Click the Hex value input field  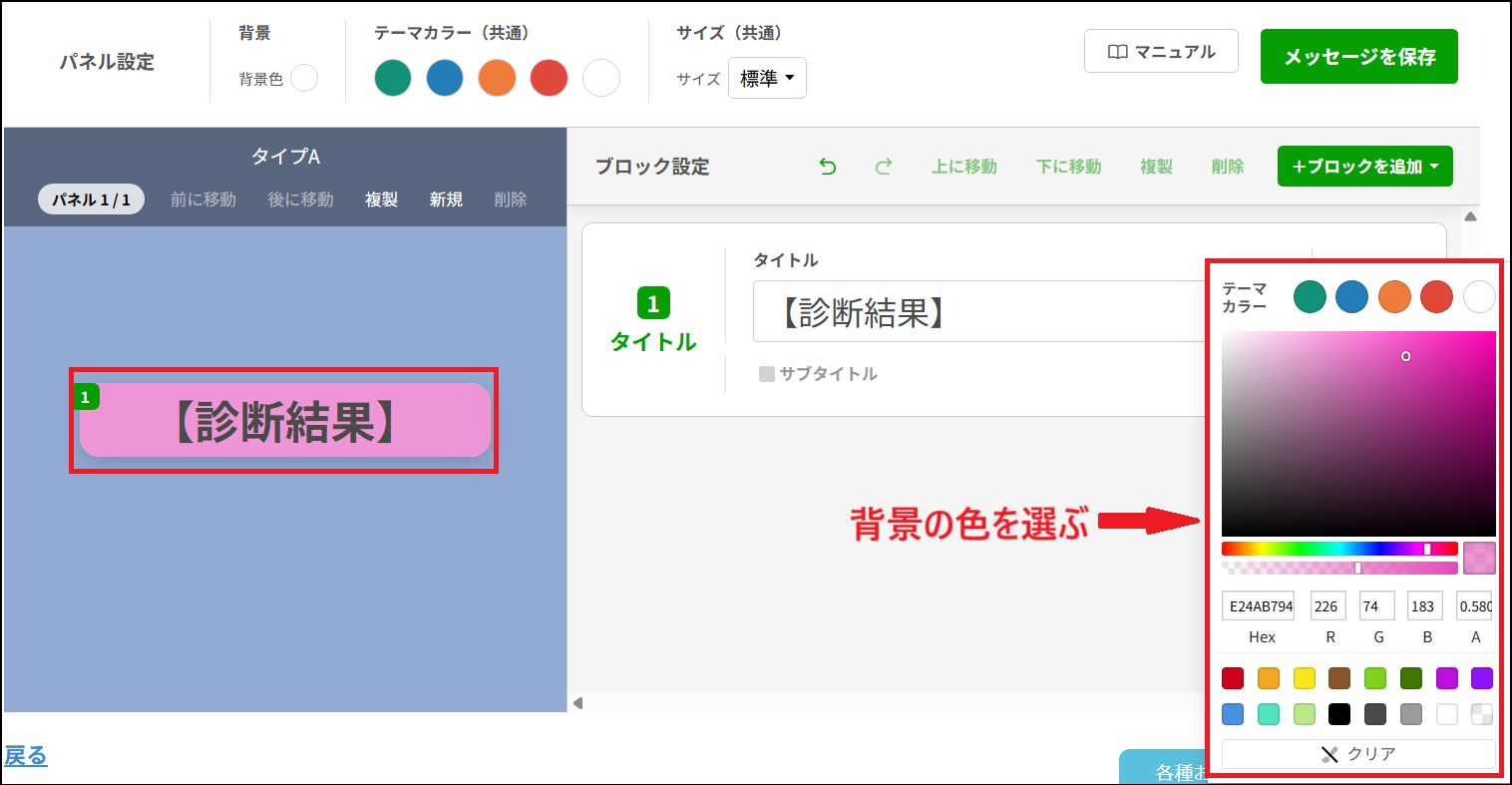tap(1258, 605)
